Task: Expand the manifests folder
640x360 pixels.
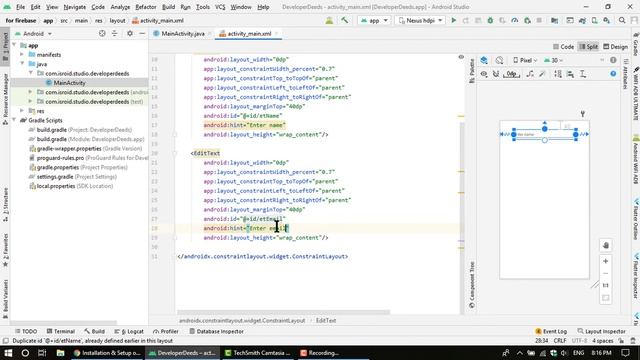Action: pos(22,55)
